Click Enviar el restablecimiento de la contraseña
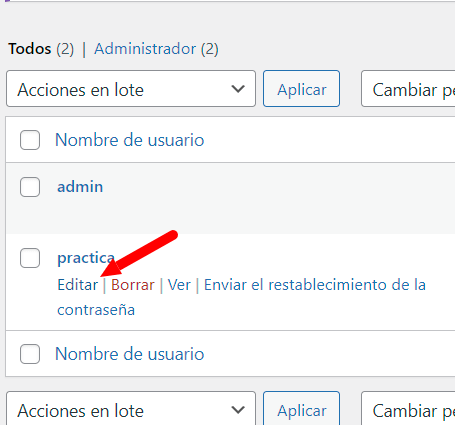The height and width of the screenshot is (425, 455). pyautogui.click(x=241, y=297)
